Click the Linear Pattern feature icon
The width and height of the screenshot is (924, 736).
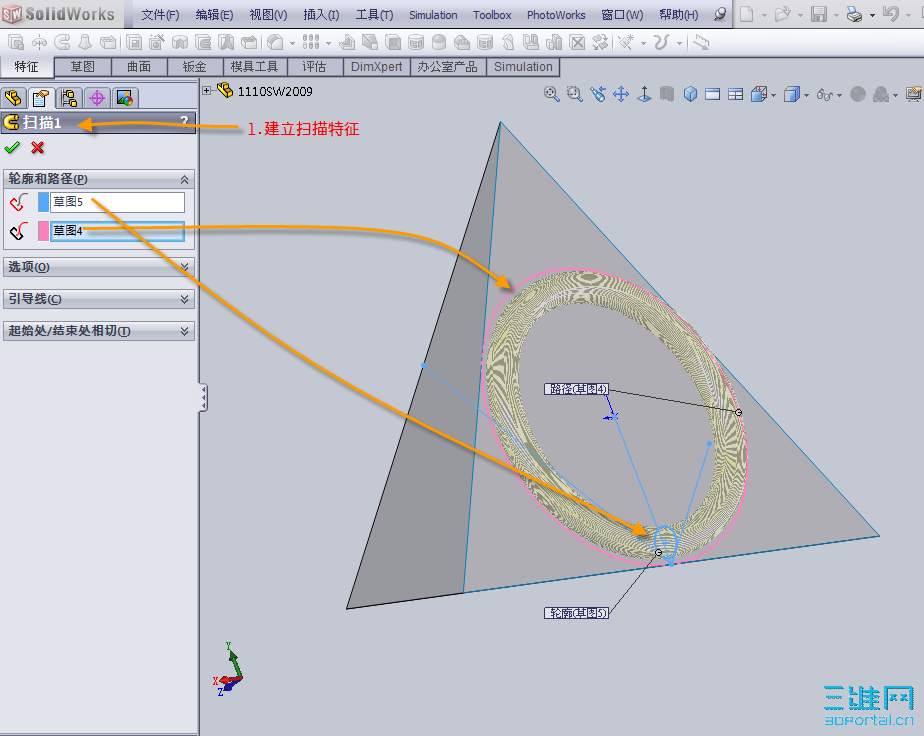pos(311,42)
